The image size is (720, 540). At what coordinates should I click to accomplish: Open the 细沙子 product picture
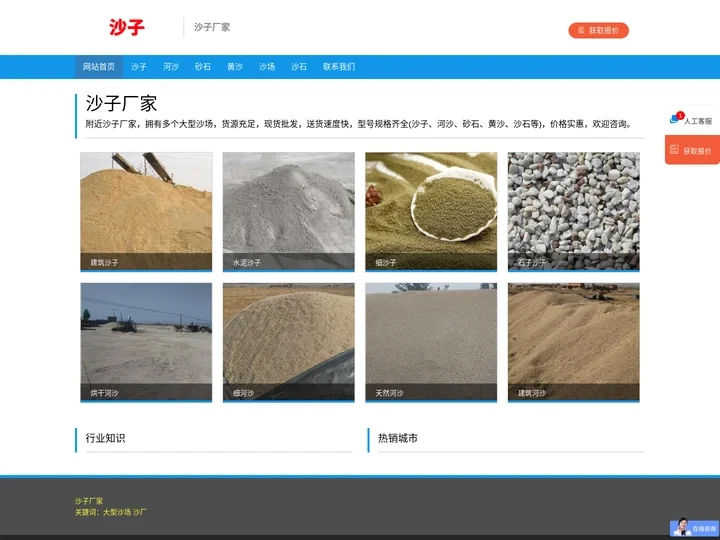click(x=431, y=210)
